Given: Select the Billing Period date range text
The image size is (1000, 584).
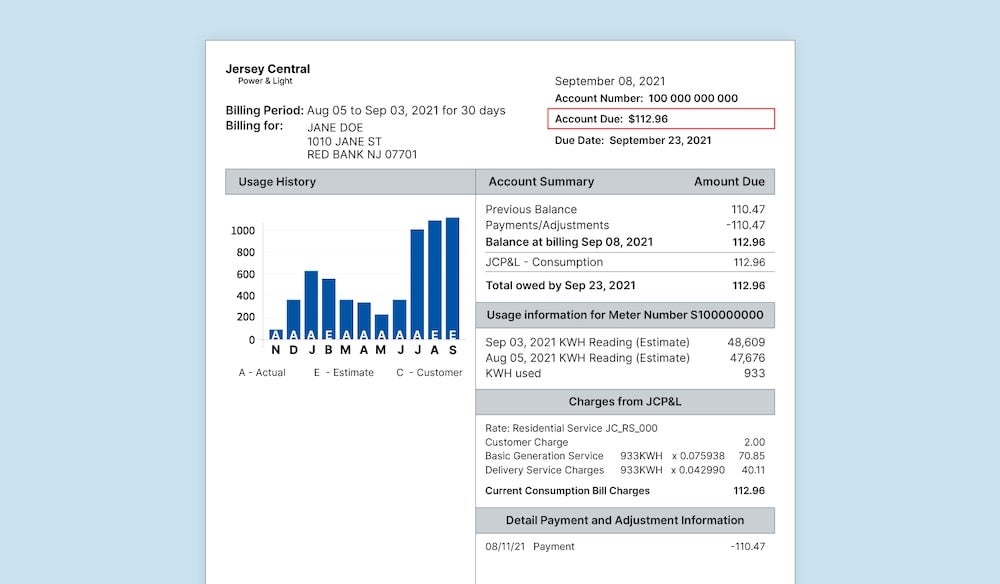Looking at the screenshot, I should pos(405,110).
